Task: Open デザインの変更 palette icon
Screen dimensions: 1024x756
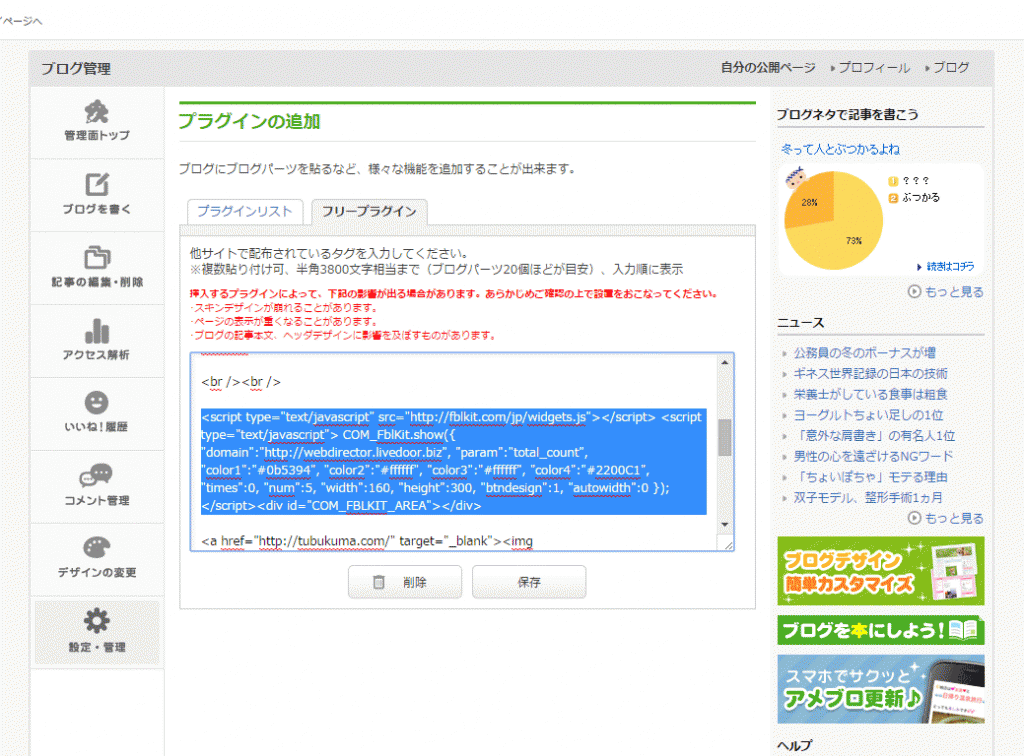Action: (97, 549)
